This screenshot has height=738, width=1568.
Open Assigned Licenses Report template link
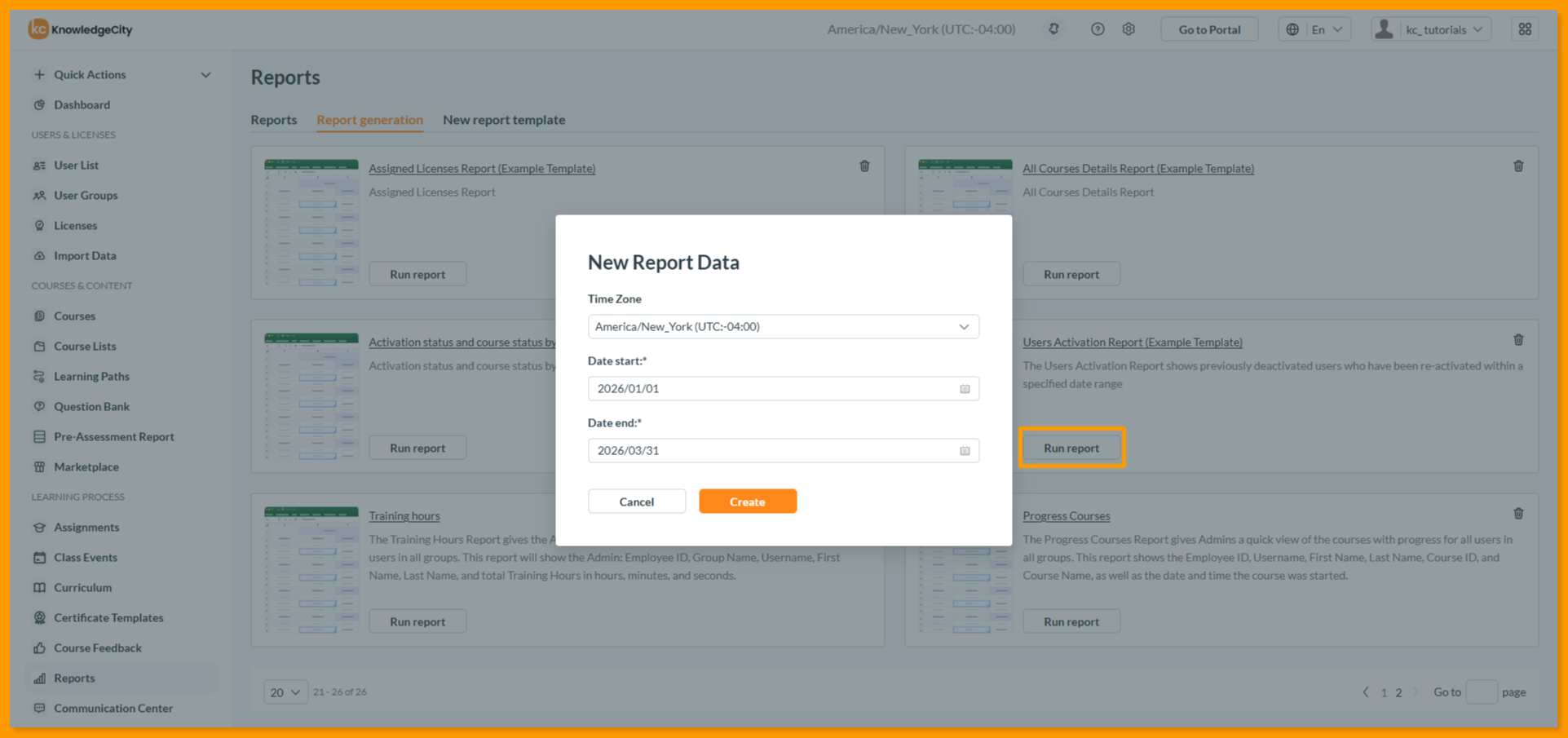click(x=482, y=169)
